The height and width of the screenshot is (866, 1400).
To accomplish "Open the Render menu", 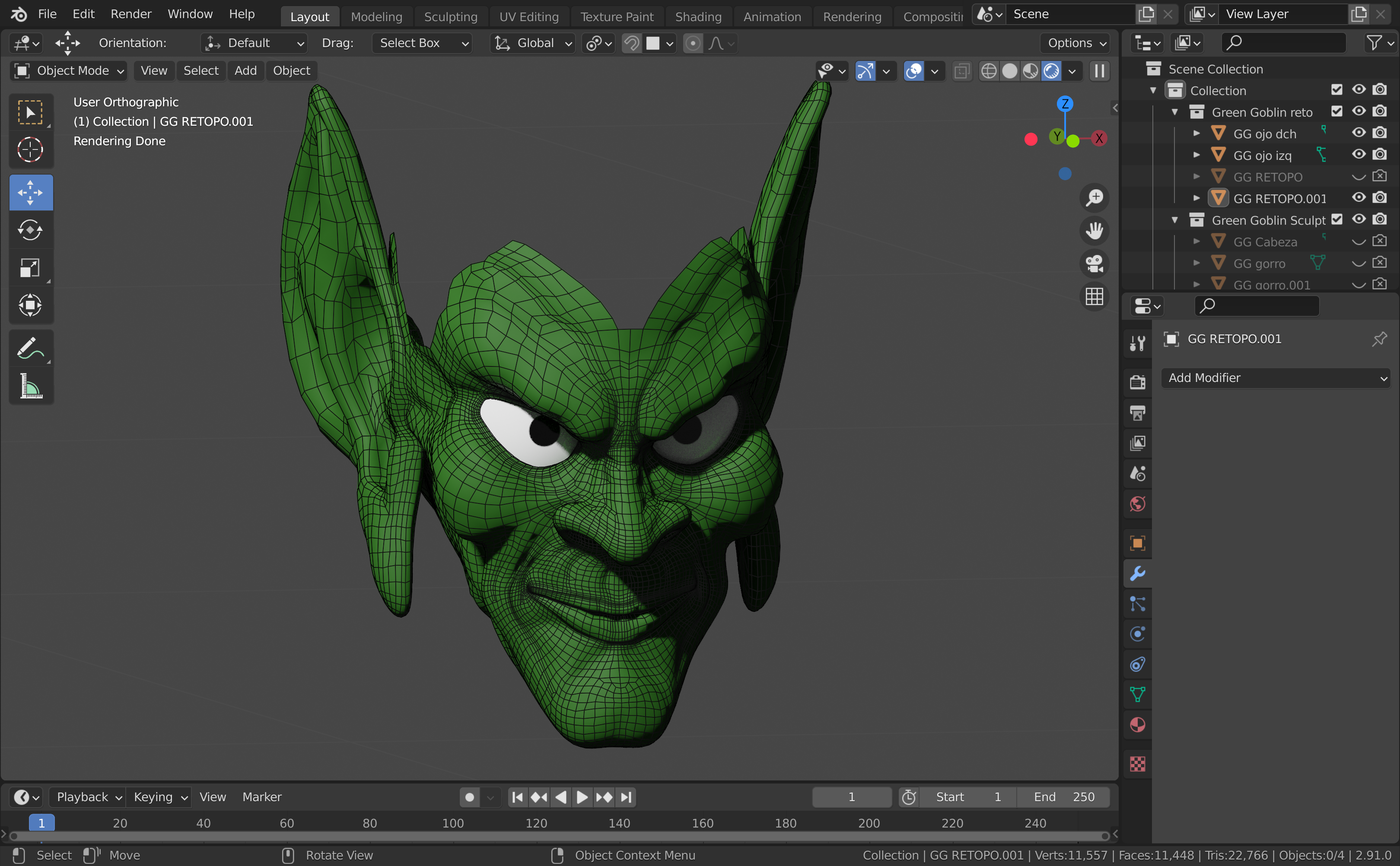I will (130, 14).
